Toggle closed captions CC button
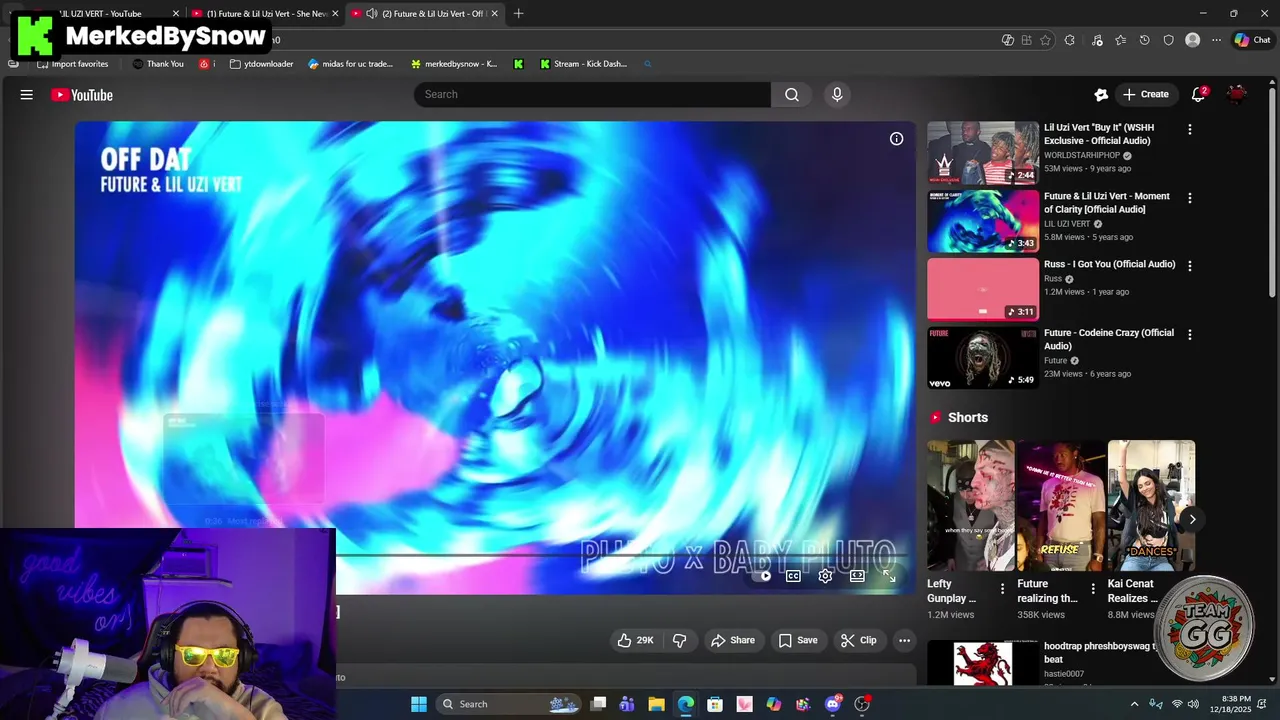The height and width of the screenshot is (720, 1280). tap(793, 576)
